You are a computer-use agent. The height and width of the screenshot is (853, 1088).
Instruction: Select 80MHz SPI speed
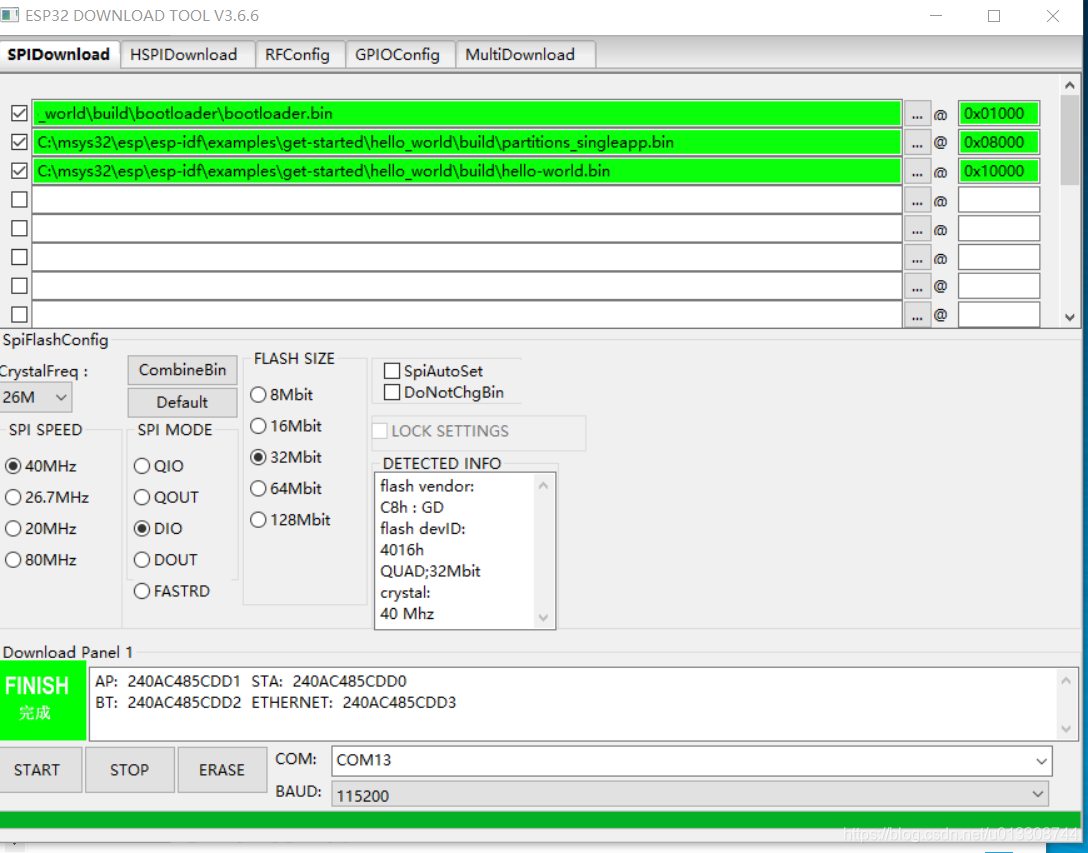click(x=41, y=559)
